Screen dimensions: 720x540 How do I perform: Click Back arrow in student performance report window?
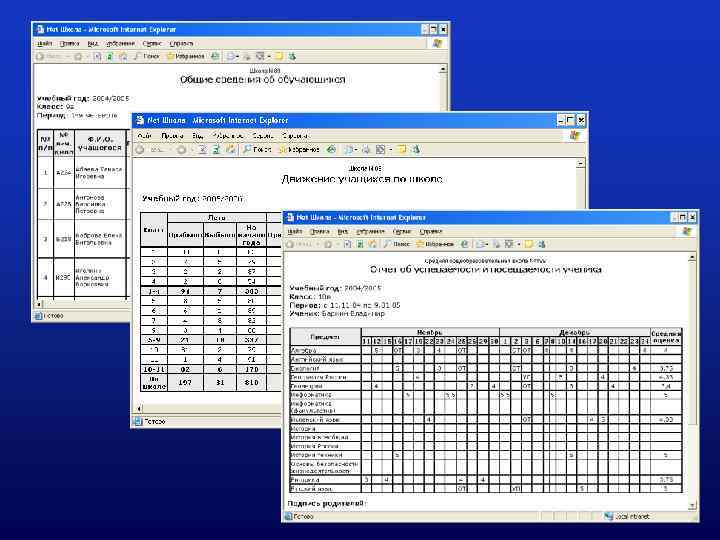pyautogui.click(x=289, y=244)
